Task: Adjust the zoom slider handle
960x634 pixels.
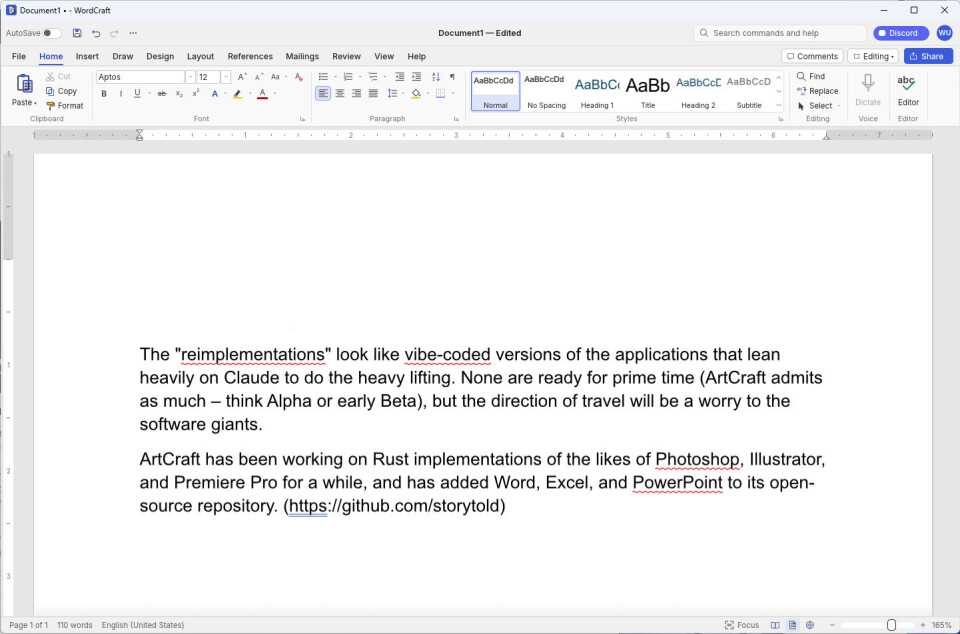Action: tap(891, 625)
